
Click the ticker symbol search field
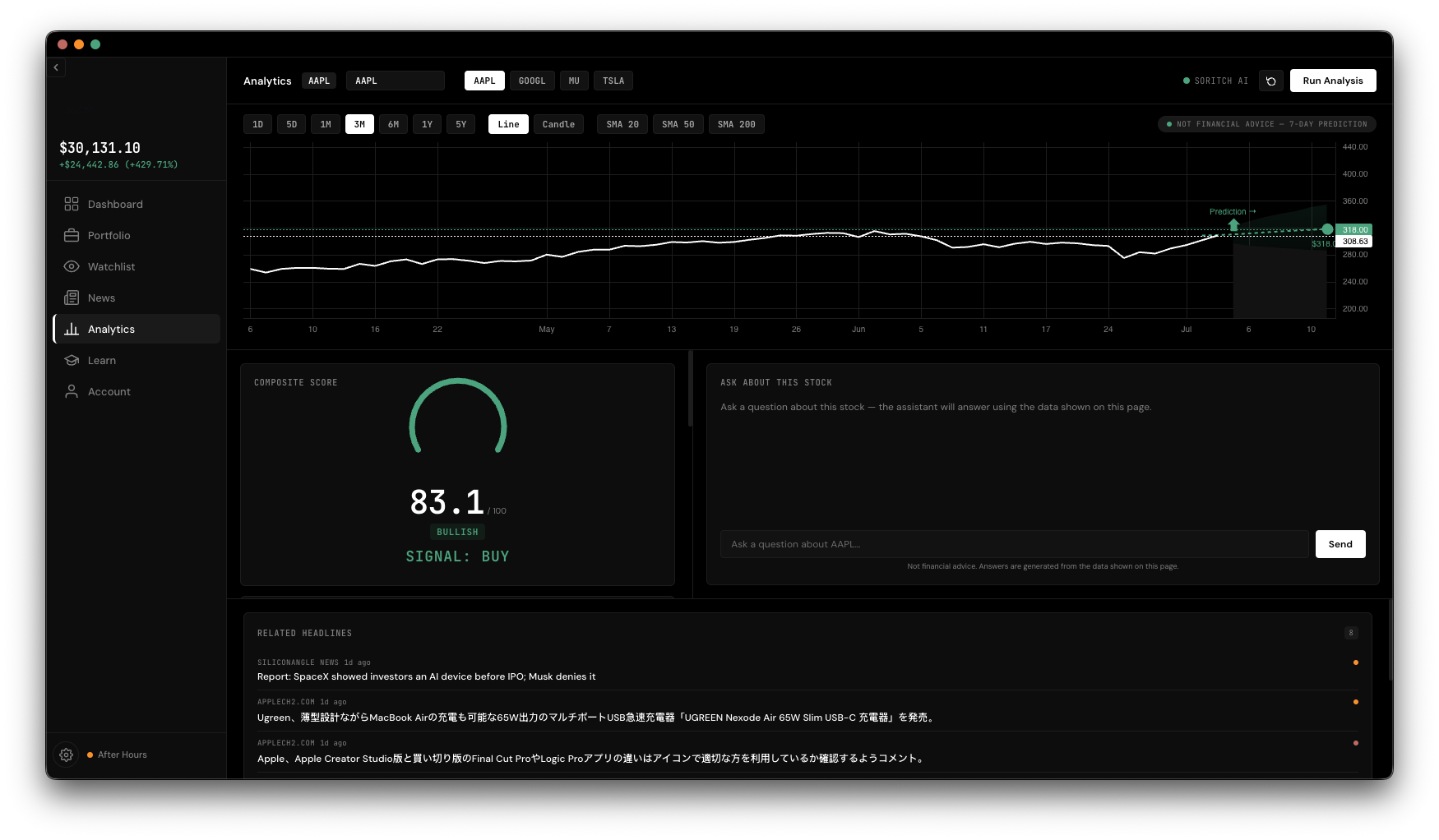pos(396,81)
